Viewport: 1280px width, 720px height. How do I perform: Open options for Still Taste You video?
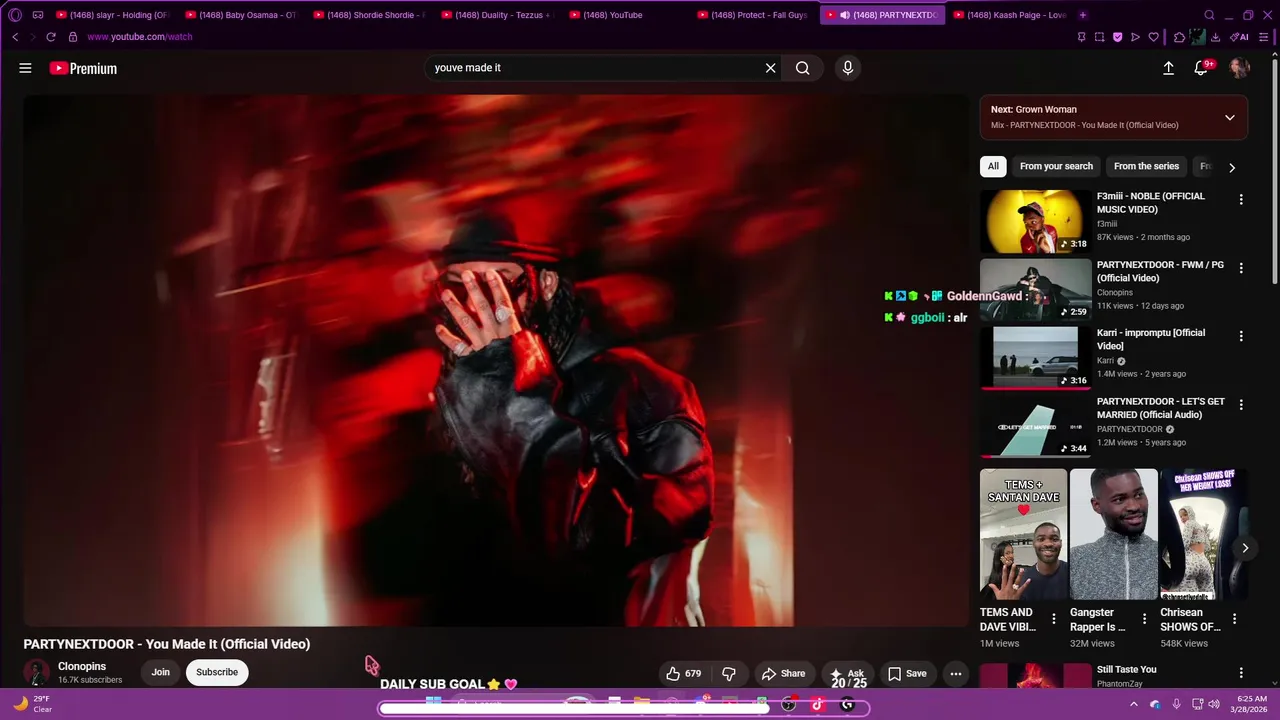pyautogui.click(x=1241, y=673)
